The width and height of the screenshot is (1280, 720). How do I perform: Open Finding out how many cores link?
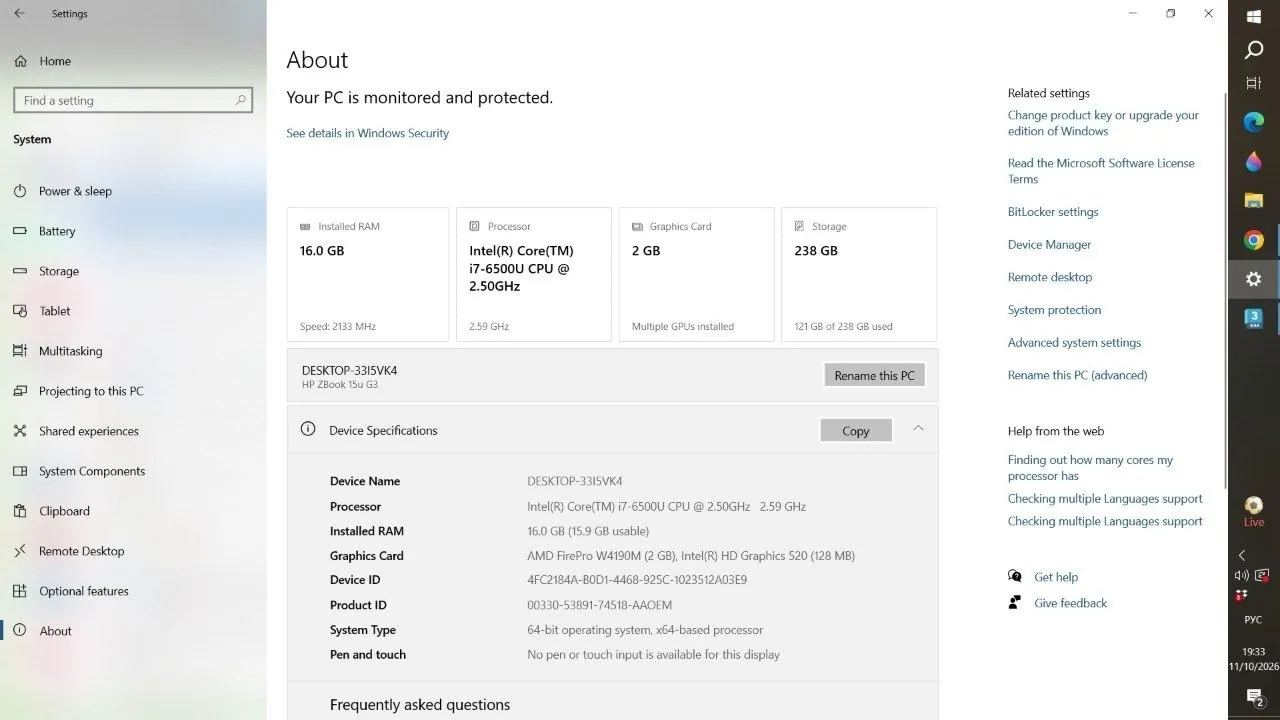point(1090,468)
